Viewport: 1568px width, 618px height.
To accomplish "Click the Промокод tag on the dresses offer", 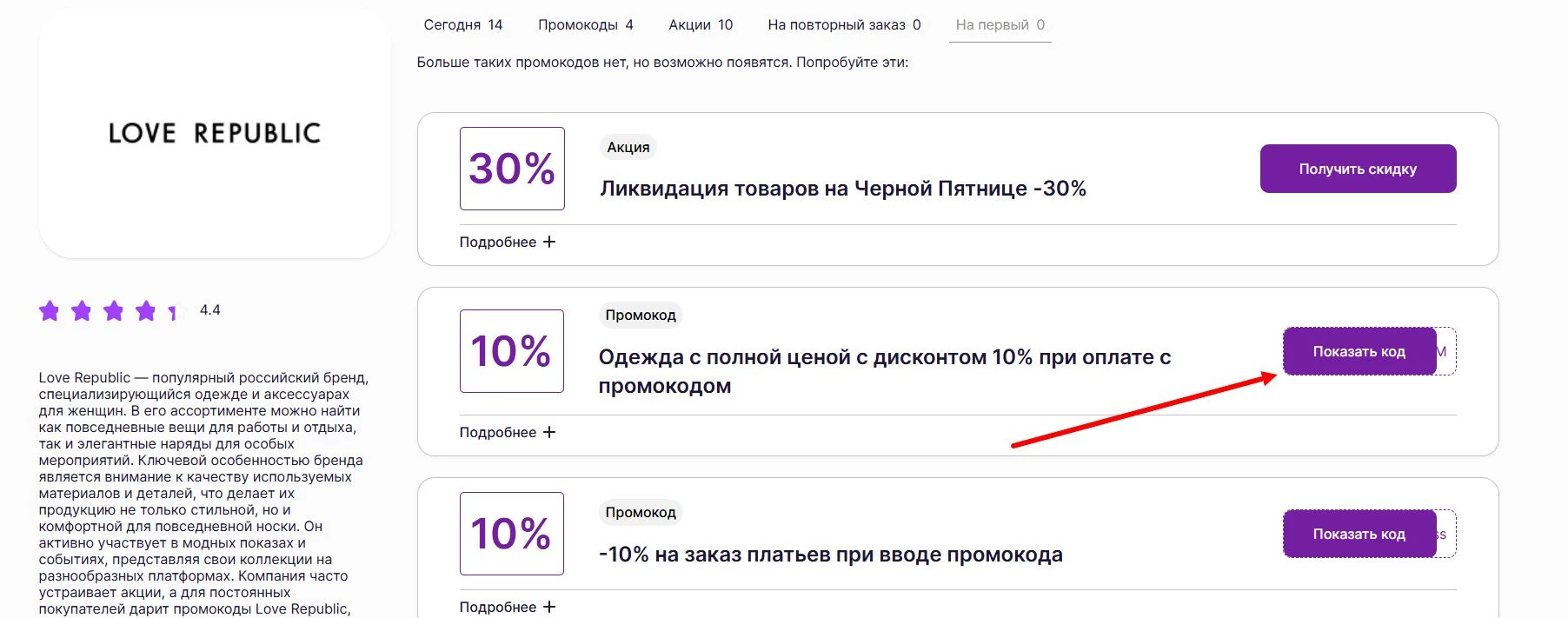I will (x=641, y=512).
